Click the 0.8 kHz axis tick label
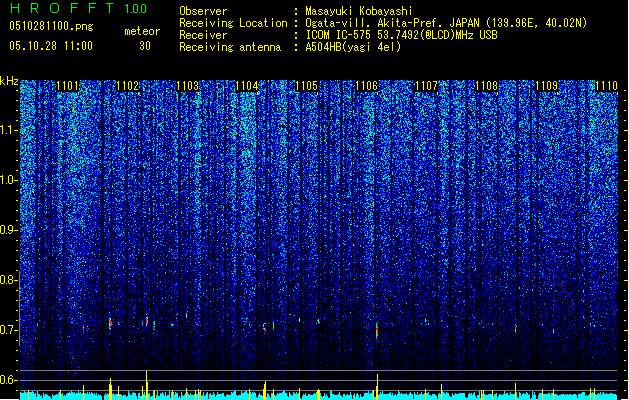 (x=9, y=280)
